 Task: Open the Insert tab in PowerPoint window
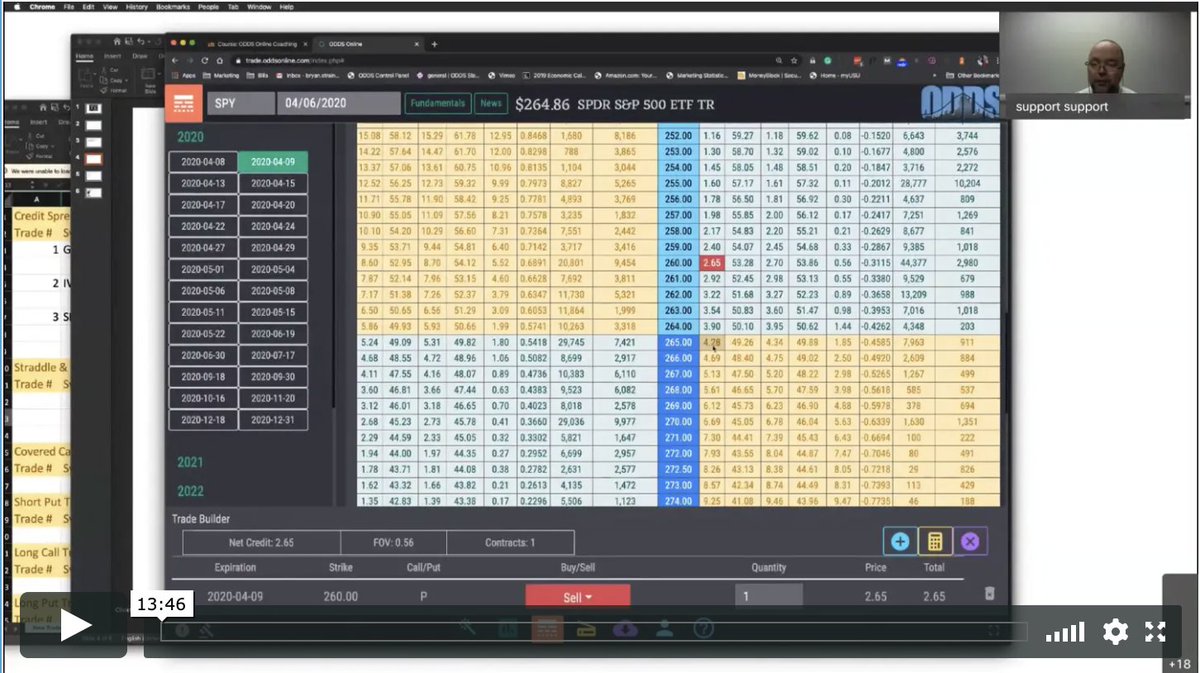112,56
